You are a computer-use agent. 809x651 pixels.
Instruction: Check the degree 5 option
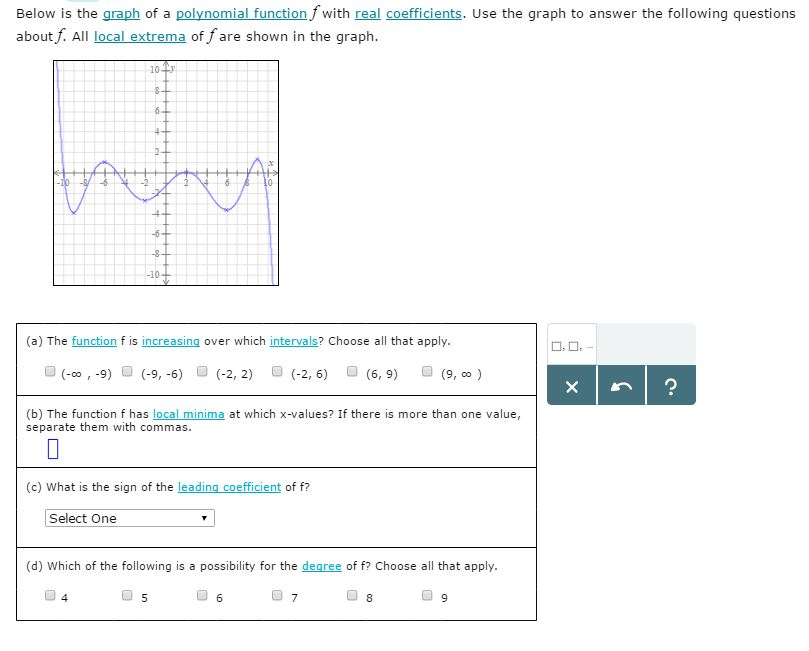[127, 595]
